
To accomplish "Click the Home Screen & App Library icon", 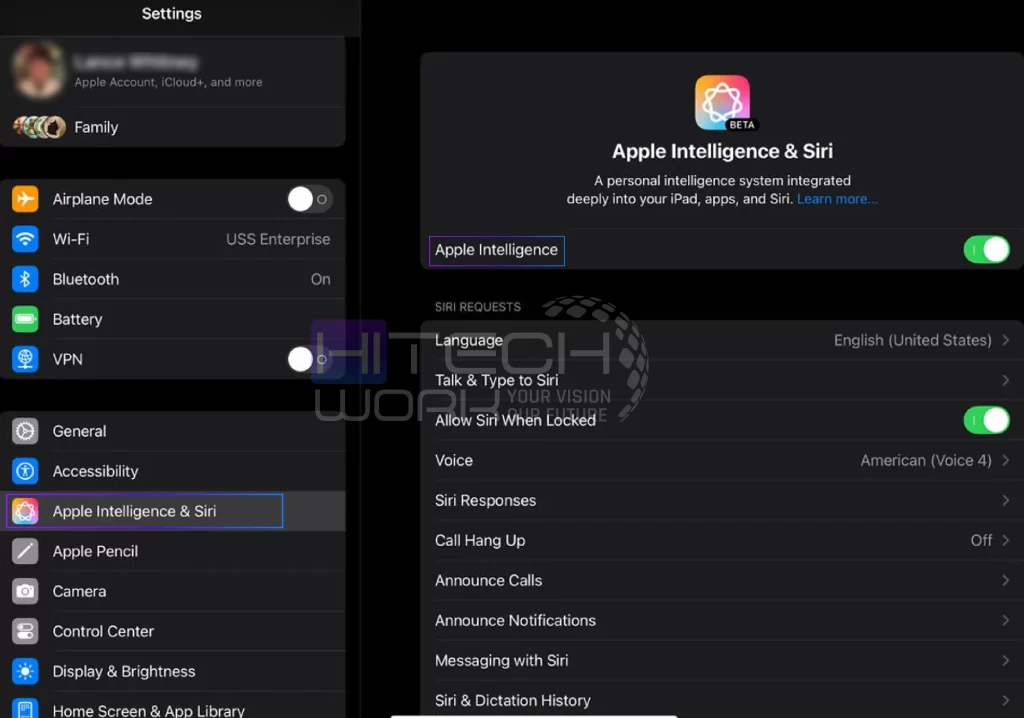I will click(x=25, y=709).
